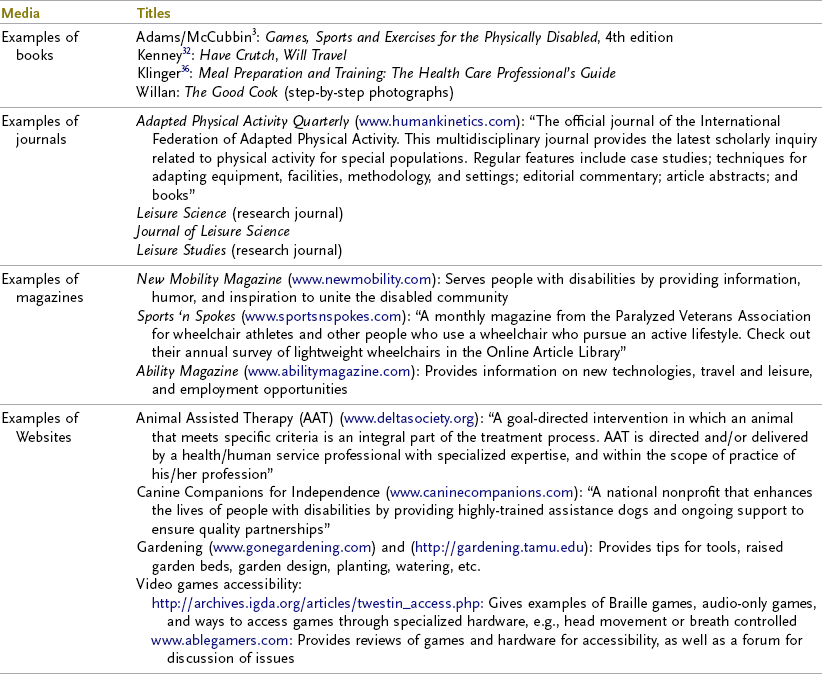Click the "Canine Companions for Independence" entry name

pos(258,492)
